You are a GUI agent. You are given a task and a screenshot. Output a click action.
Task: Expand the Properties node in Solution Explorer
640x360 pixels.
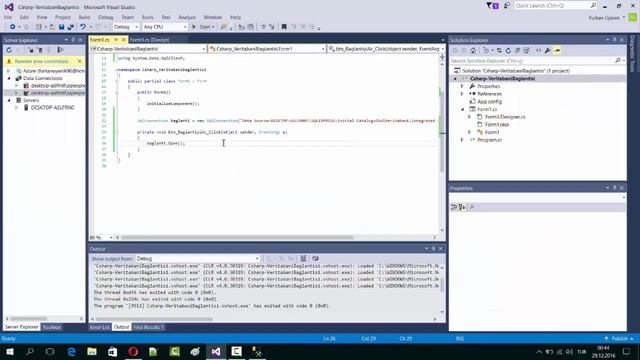[x=462, y=86]
